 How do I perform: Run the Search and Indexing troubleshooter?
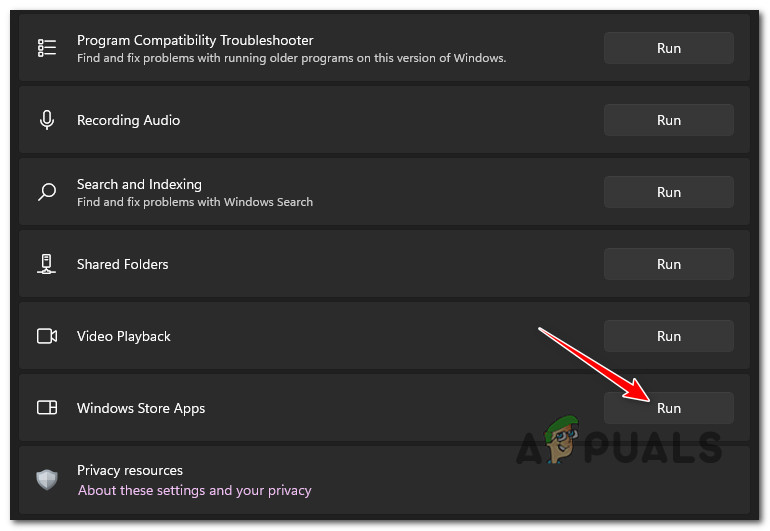(x=668, y=192)
